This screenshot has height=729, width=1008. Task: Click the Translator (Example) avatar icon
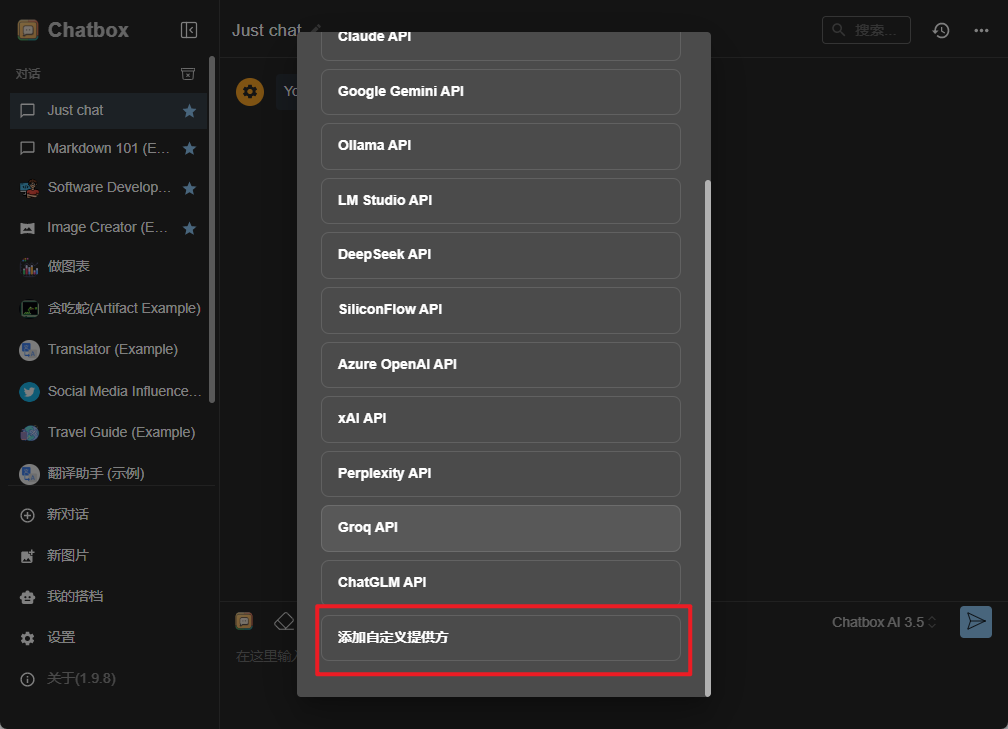click(x=29, y=350)
